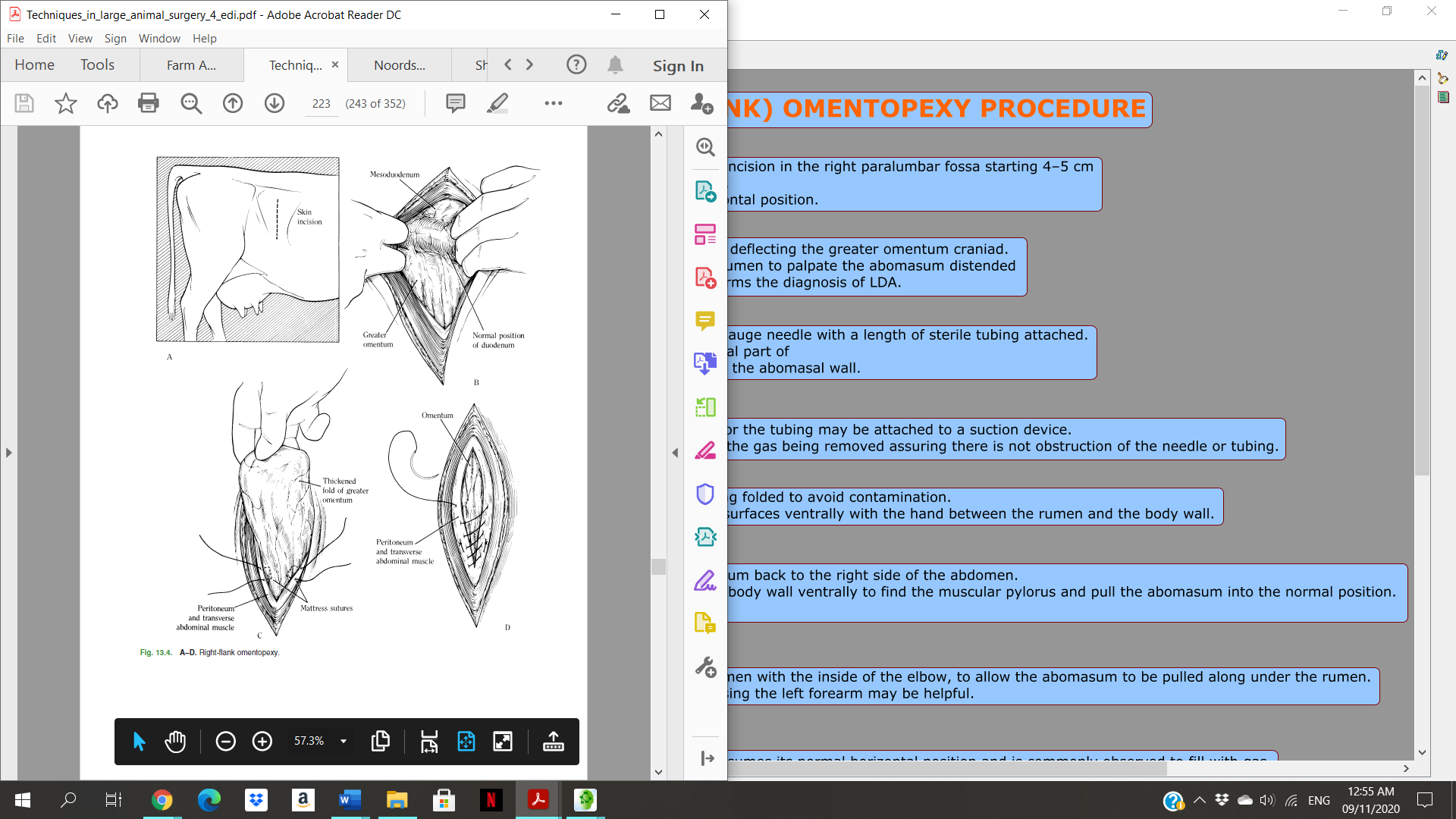Add a star bookmark to file
This screenshot has width=1456, height=819.
pos(66,103)
